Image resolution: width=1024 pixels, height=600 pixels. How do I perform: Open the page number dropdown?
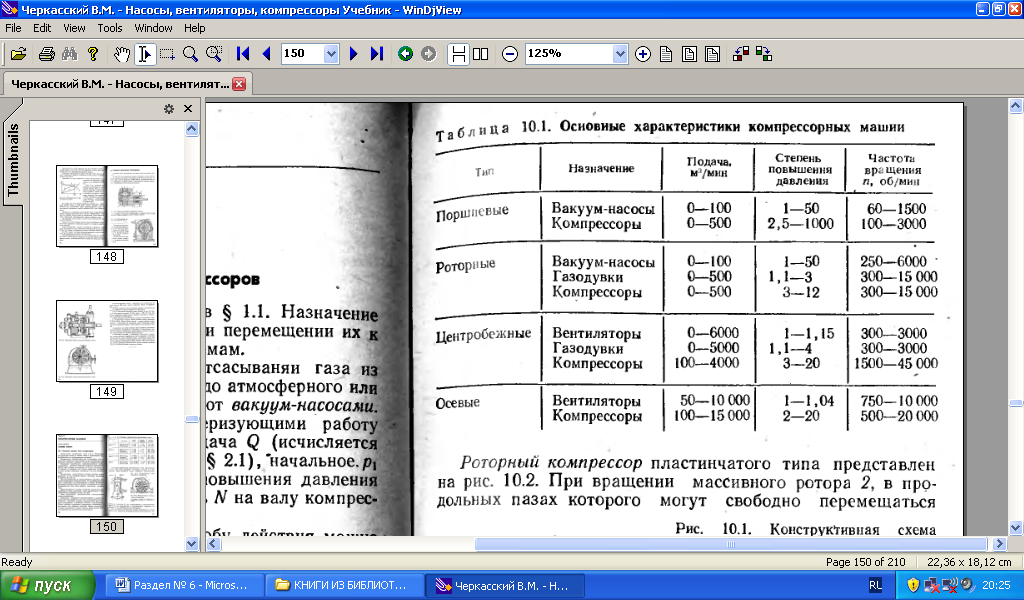pyautogui.click(x=331, y=54)
